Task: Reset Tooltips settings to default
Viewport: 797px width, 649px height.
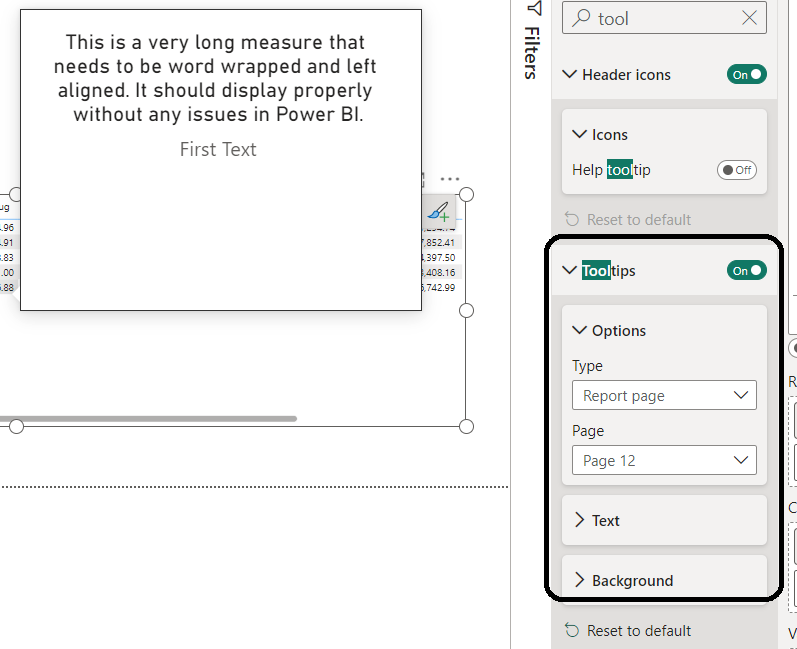Action: [x=628, y=631]
